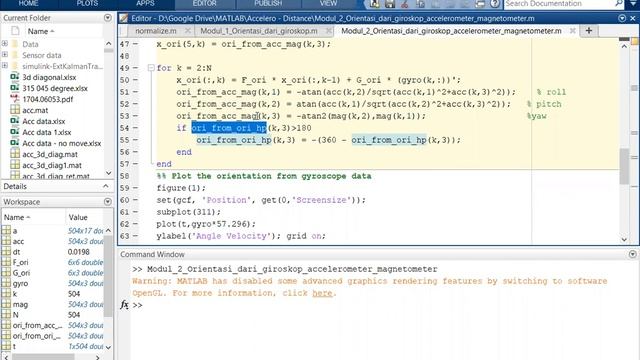Expand the Details panel

[x=106, y=186]
